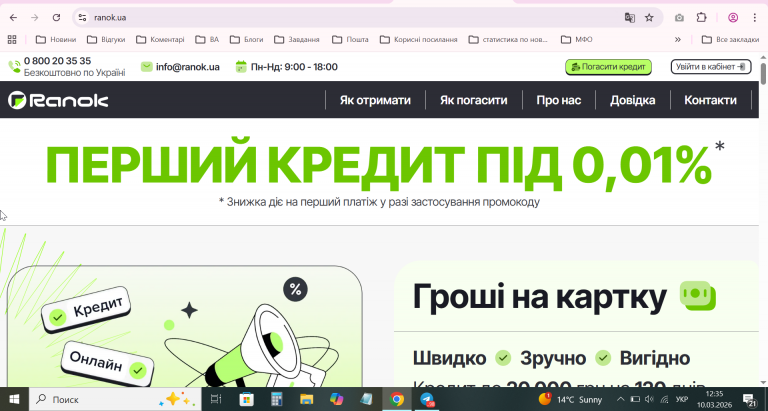This screenshot has width=768, height=411.
Task: Click the phone icon beside 0 800 20 35 35
Action: click(x=14, y=67)
